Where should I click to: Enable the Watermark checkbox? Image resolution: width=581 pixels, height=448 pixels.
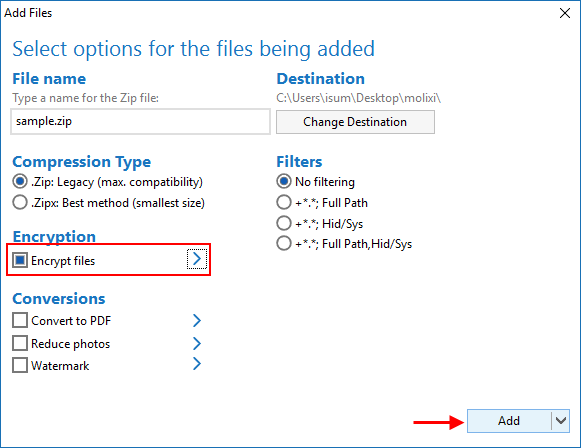coord(20,365)
